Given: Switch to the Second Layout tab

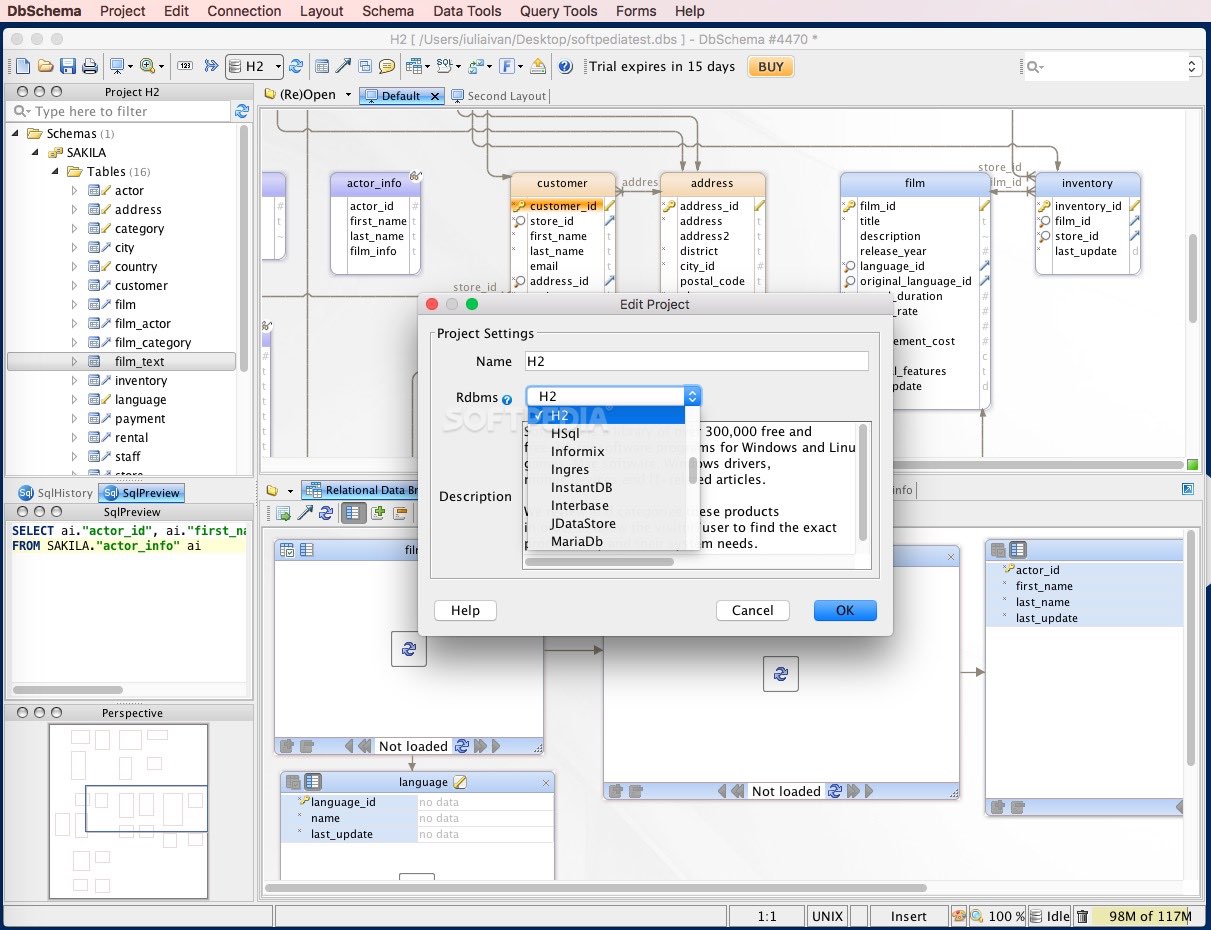Looking at the screenshot, I should [498, 96].
